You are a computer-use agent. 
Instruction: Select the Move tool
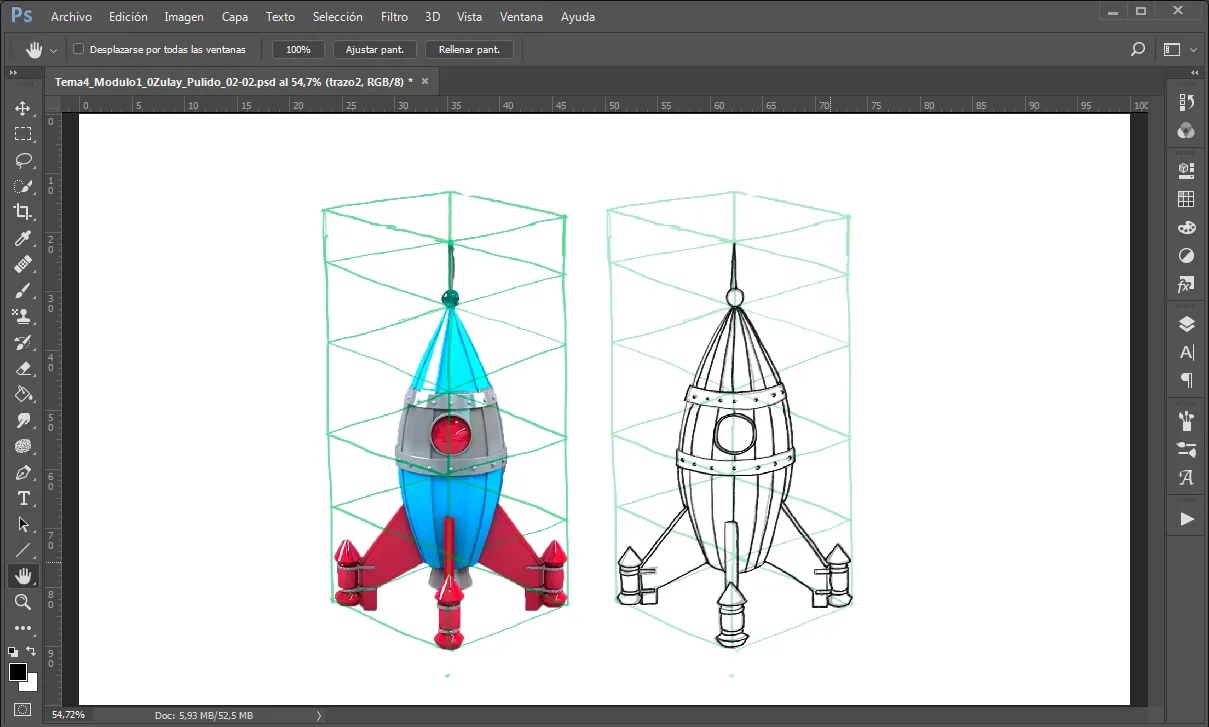point(23,108)
